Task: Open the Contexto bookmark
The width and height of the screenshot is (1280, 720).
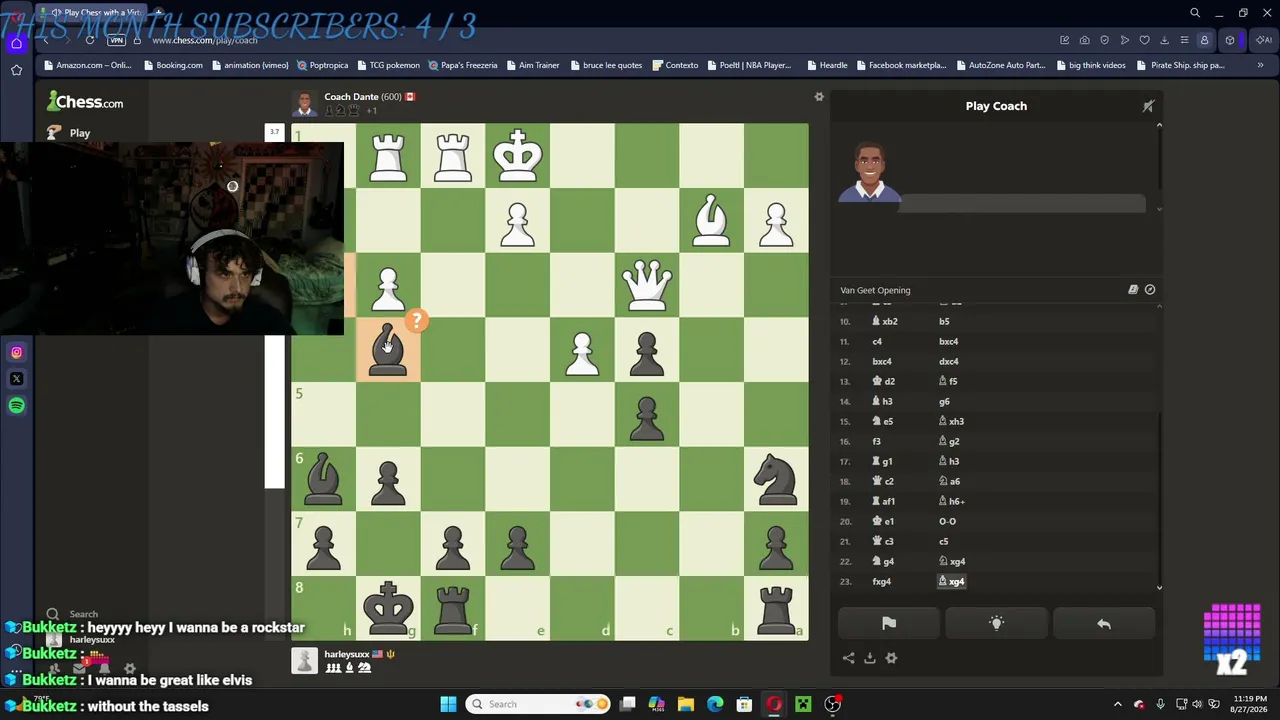Action: click(x=675, y=66)
